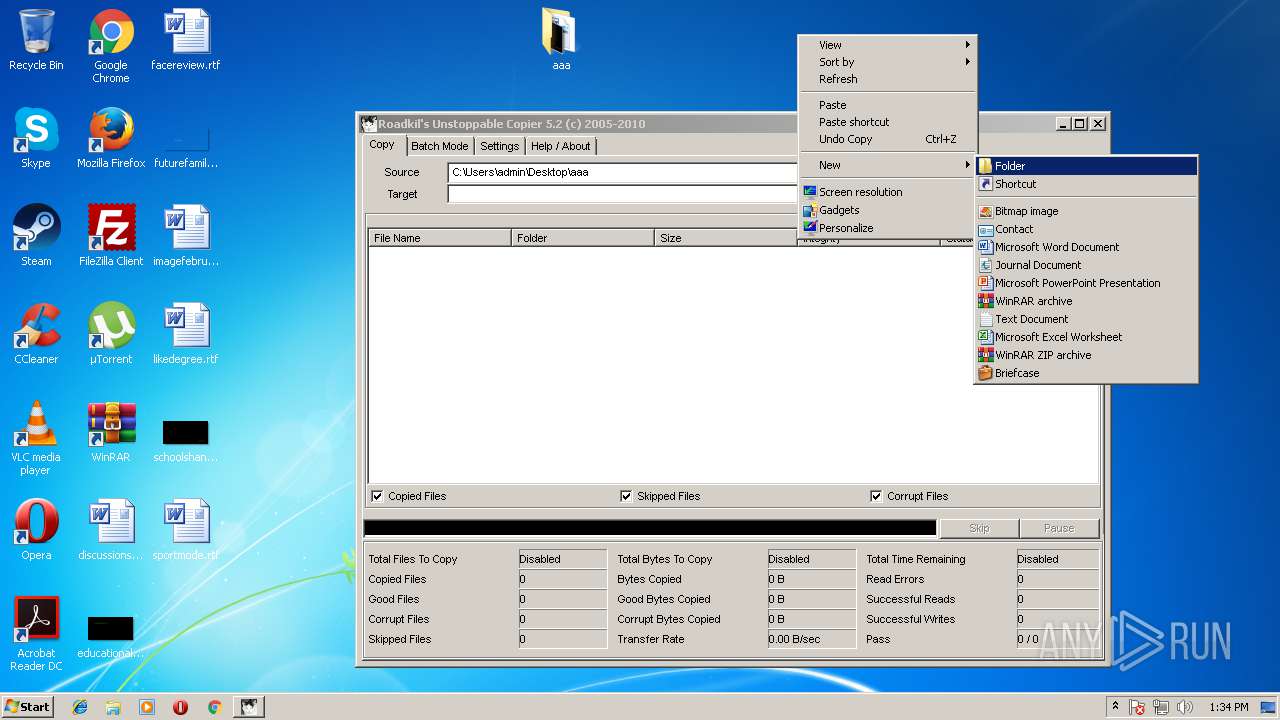Image resolution: width=1280 pixels, height=720 pixels.
Task: Click the File Name column header
Action: point(440,238)
